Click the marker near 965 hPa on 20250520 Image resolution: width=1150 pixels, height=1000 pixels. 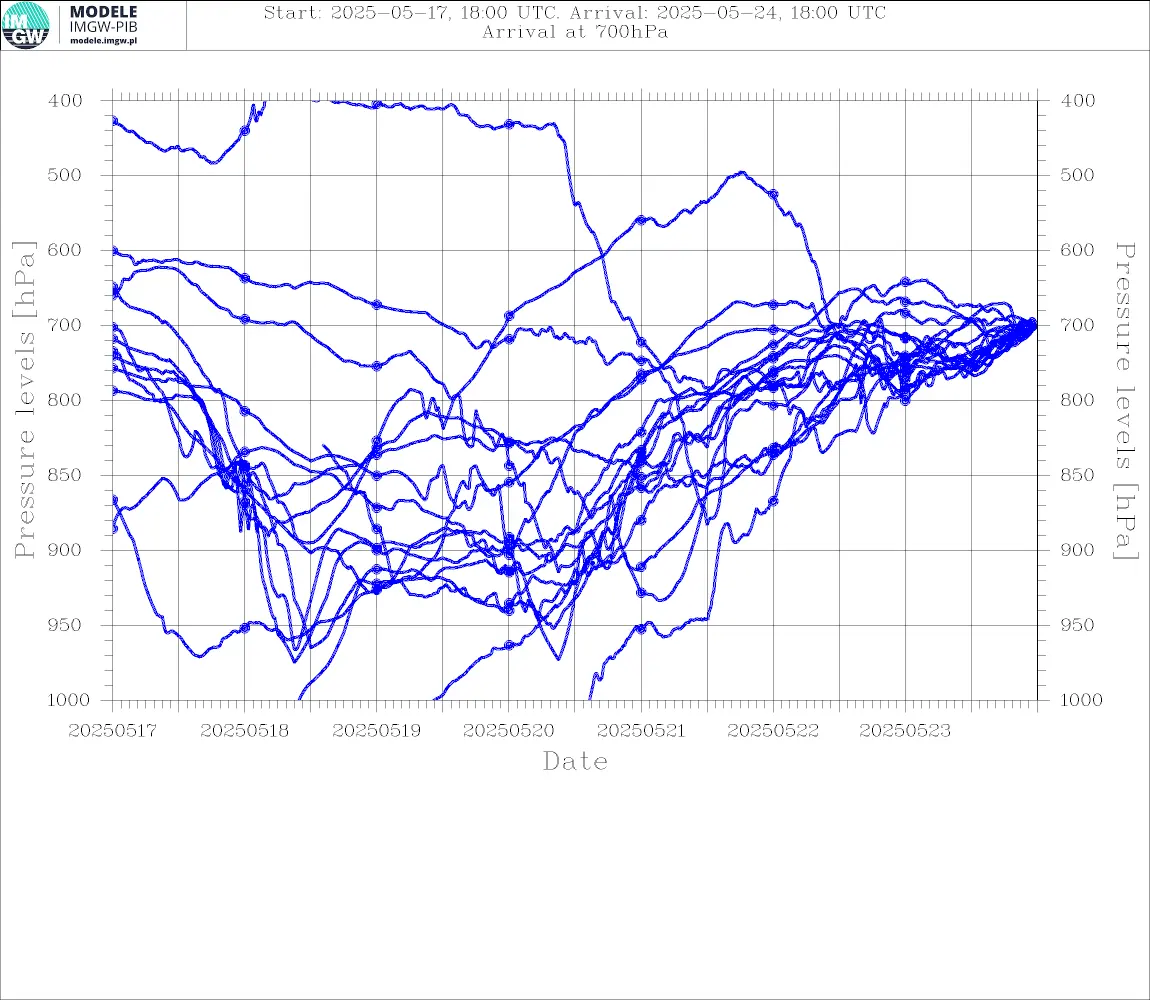[x=509, y=646]
